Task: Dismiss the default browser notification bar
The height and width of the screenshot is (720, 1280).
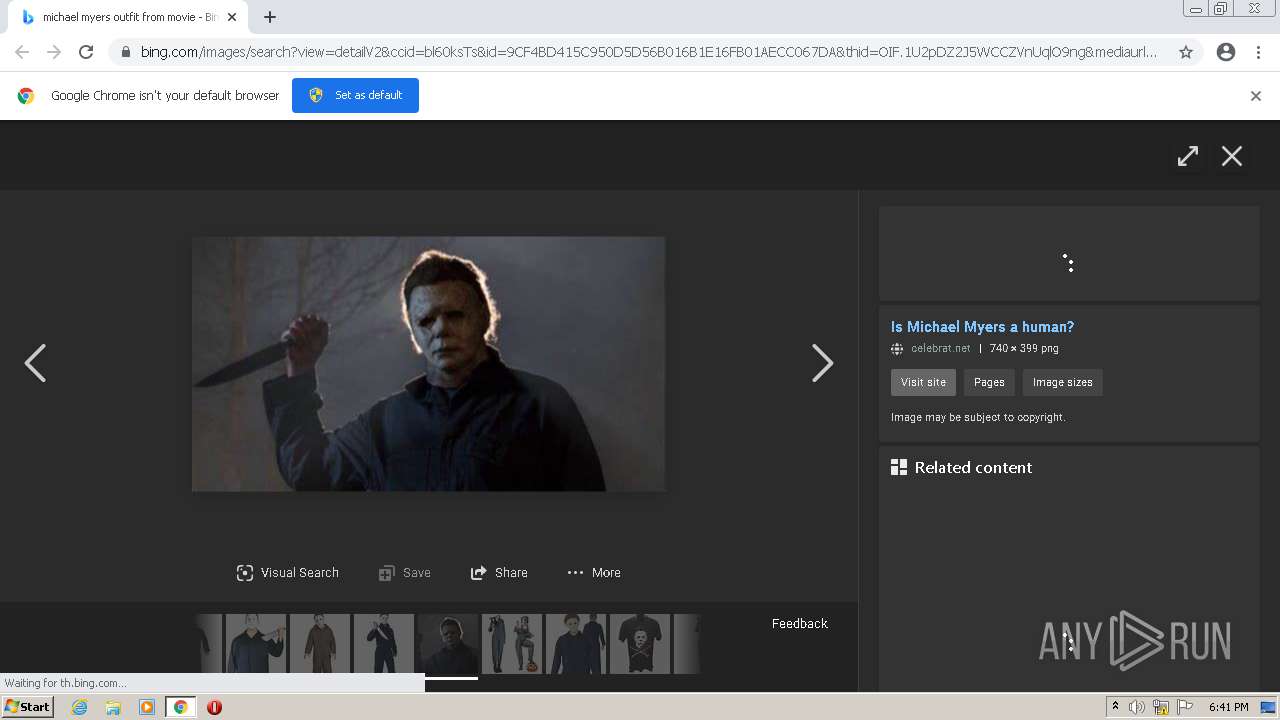Action: tap(1256, 95)
